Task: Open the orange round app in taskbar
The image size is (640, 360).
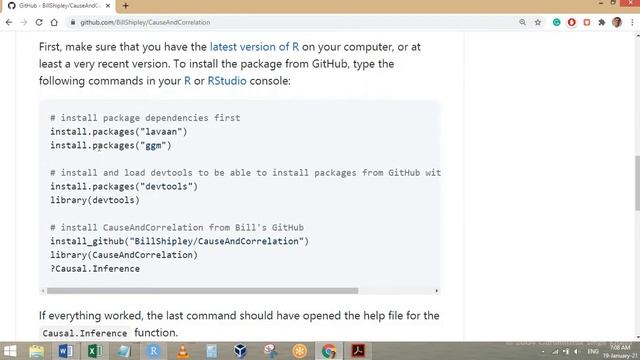Action: (300, 351)
